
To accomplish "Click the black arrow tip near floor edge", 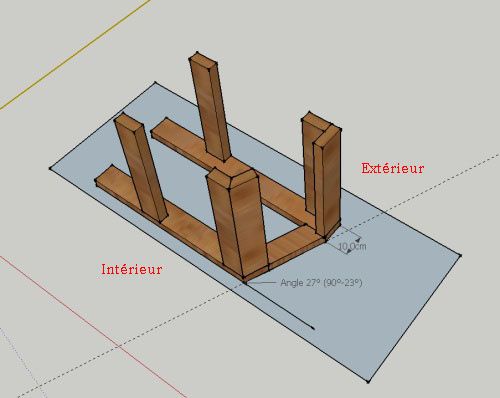I will pos(312,328).
